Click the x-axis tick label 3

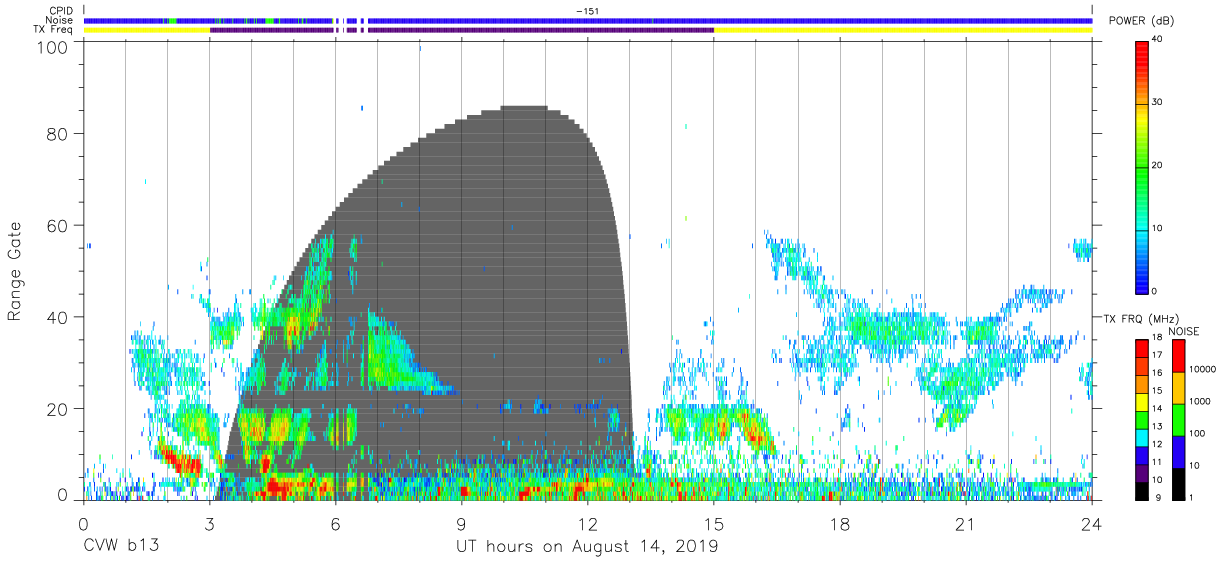(x=209, y=522)
